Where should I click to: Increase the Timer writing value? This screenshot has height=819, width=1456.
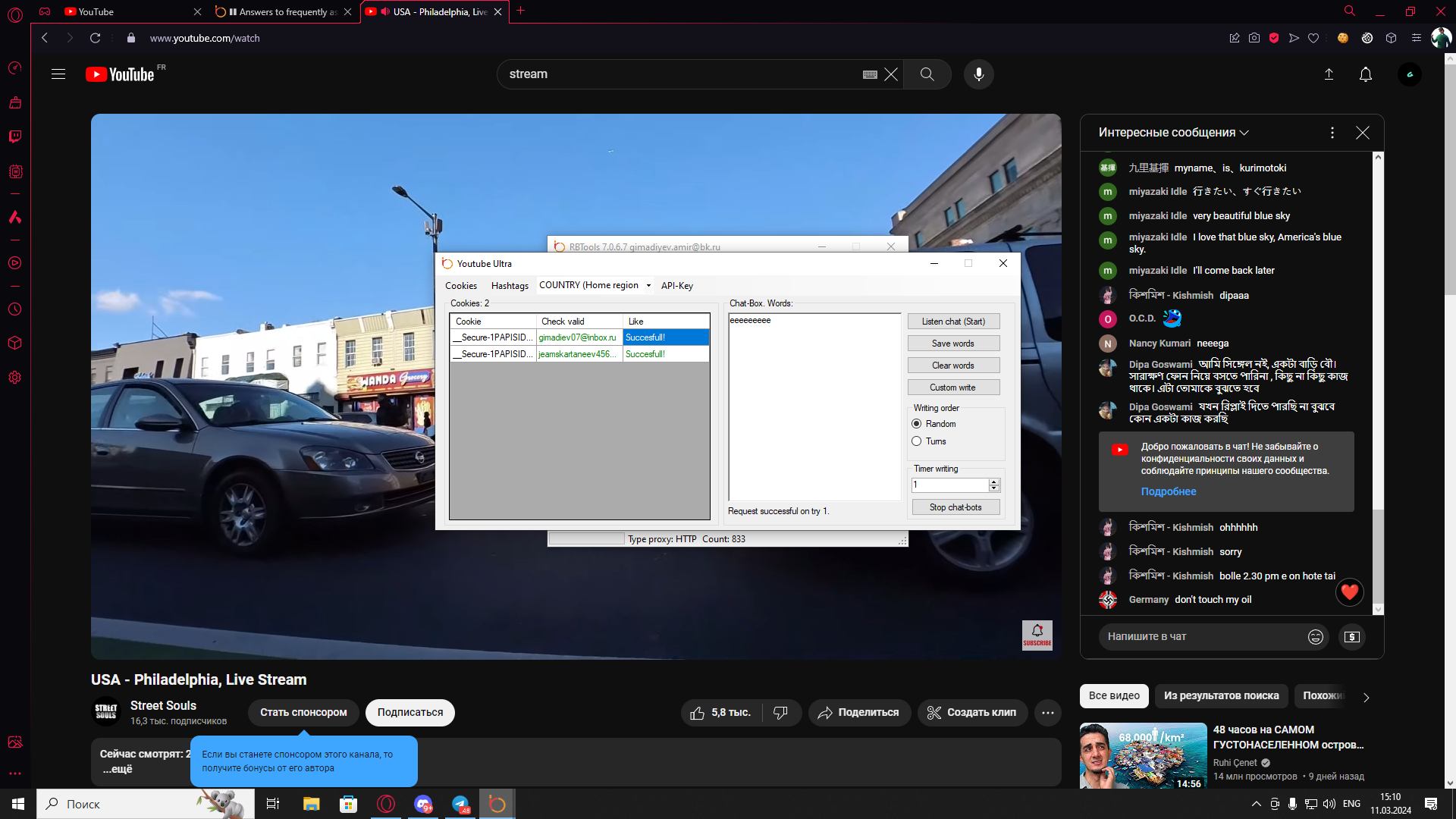tap(993, 482)
